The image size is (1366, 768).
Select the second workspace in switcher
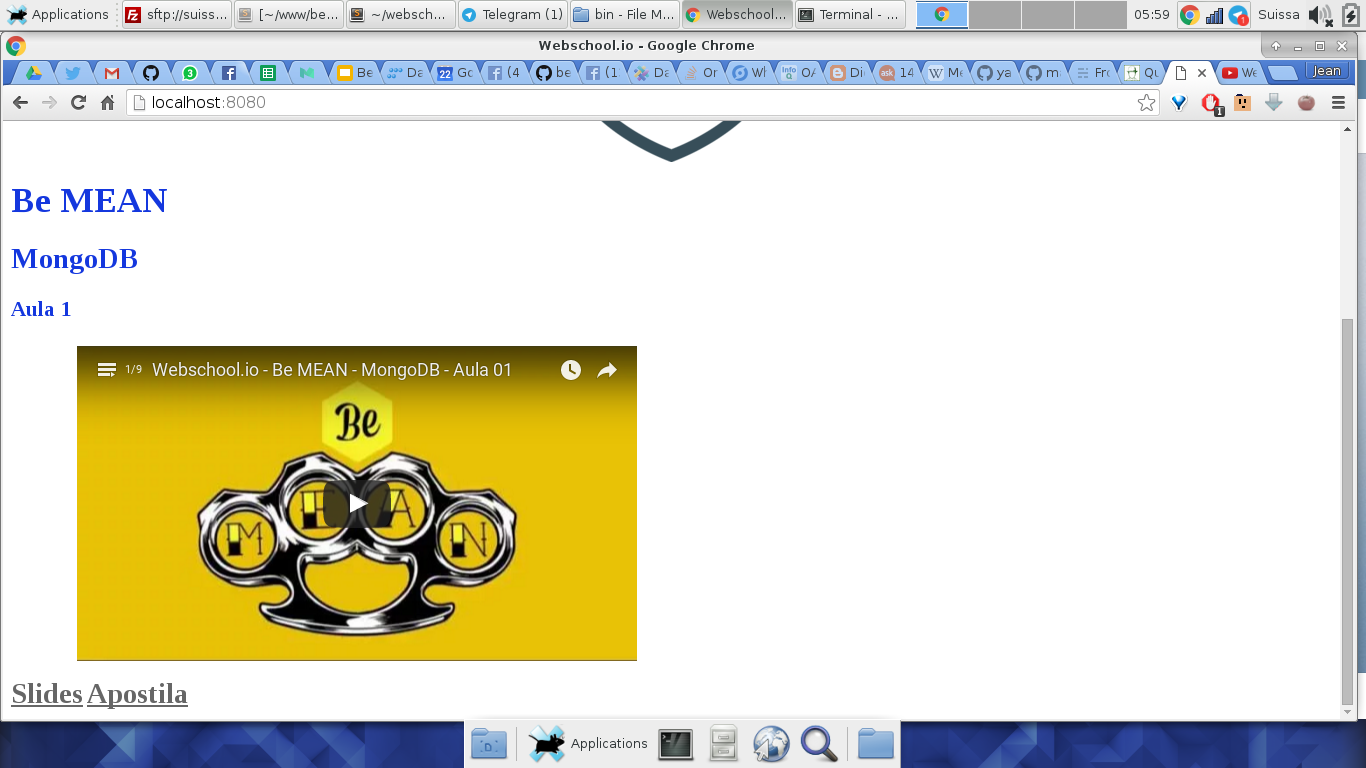[x=995, y=14]
